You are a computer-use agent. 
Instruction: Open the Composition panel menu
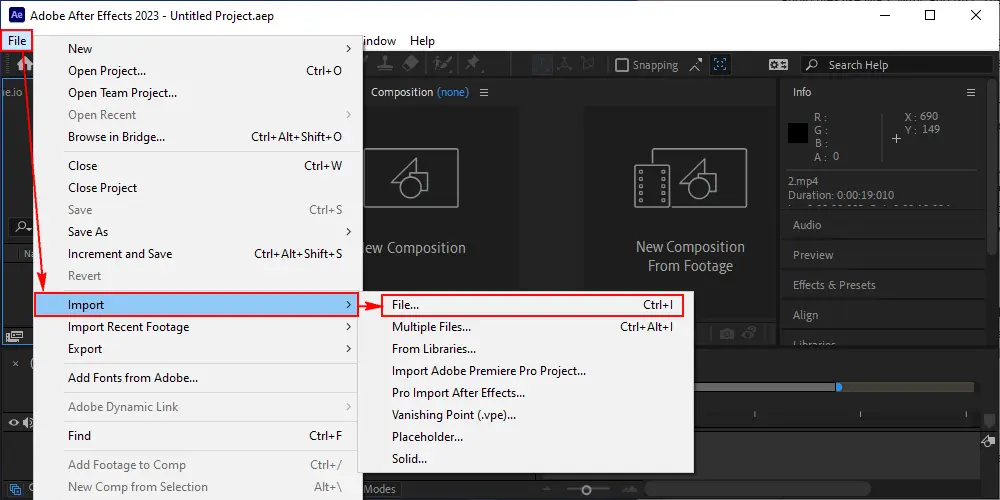pos(484,92)
